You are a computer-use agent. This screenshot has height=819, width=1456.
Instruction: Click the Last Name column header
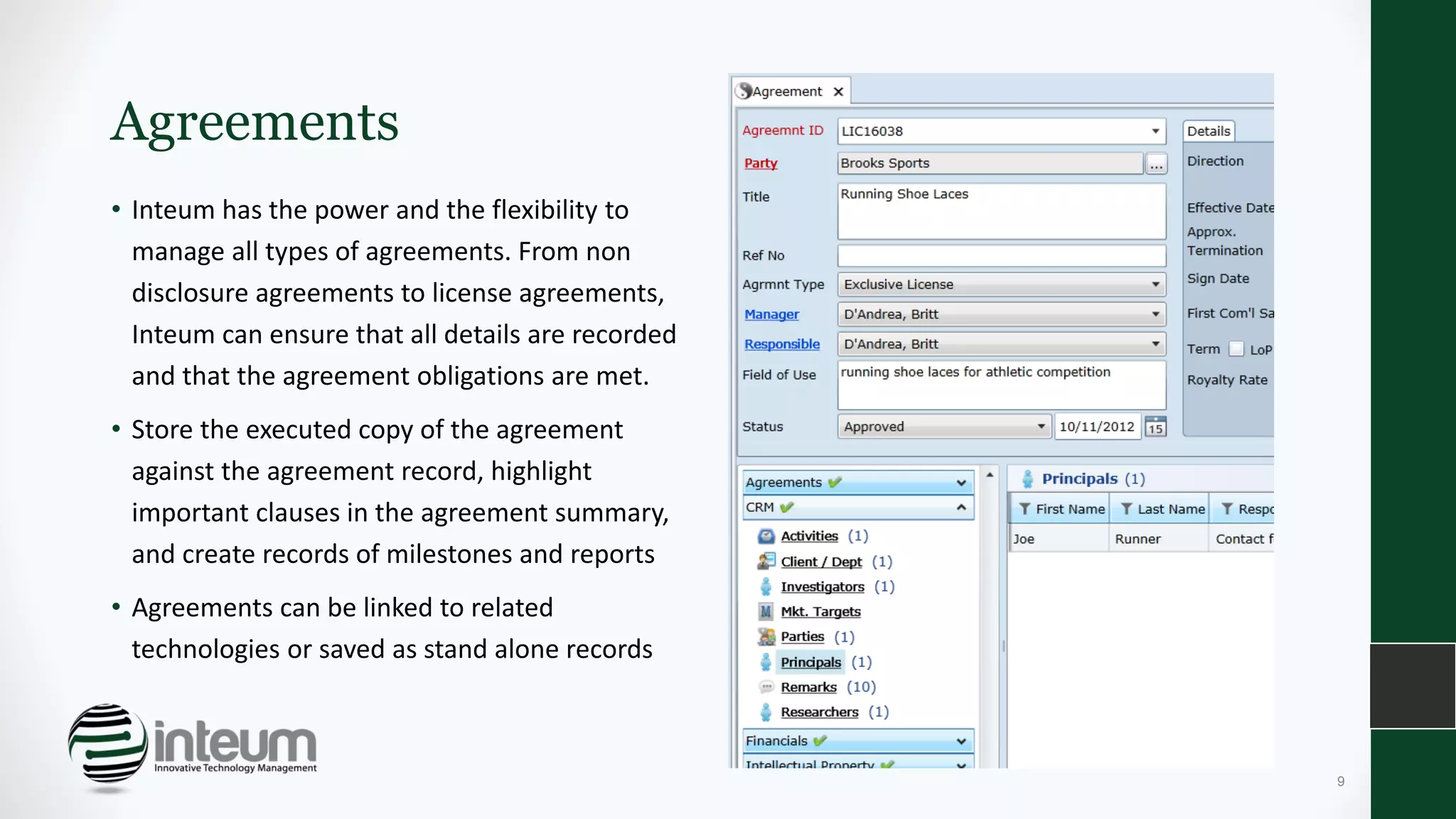tap(1159, 509)
